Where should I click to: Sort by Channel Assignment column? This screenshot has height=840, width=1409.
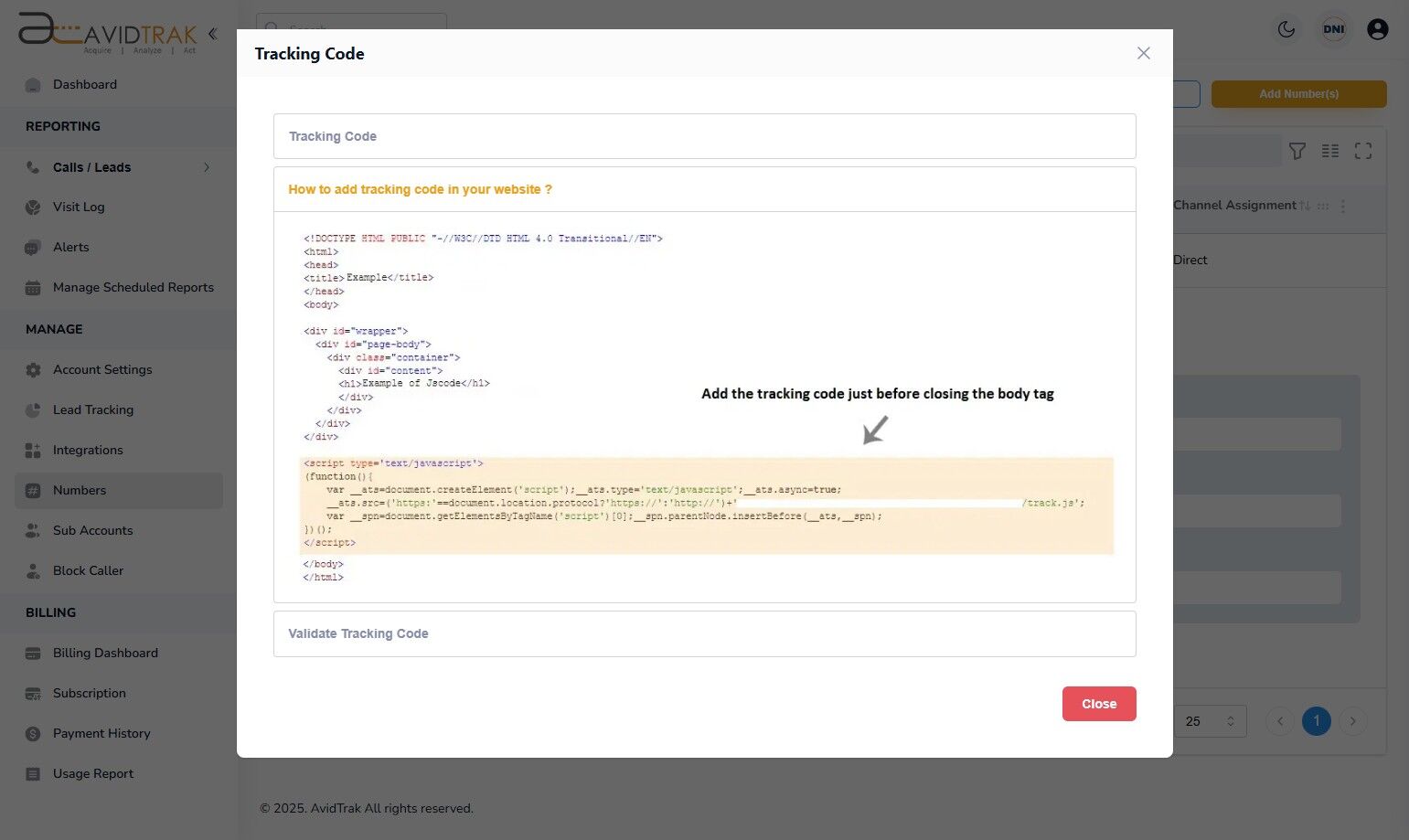coord(1305,206)
